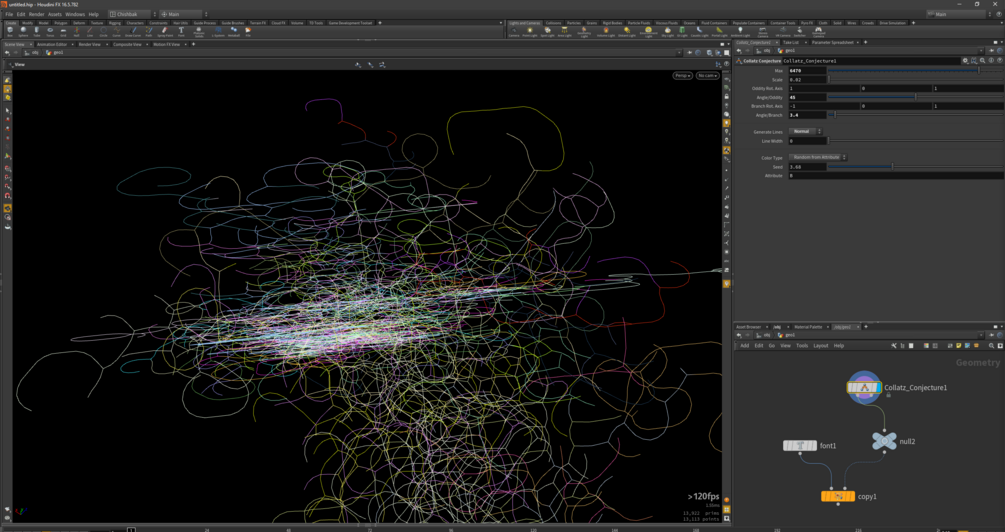Switch to the Composite View tab
The width and height of the screenshot is (1005, 532).
tap(128, 44)
